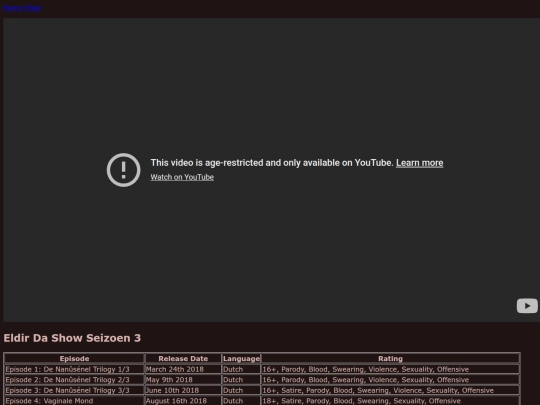Open Watch on YouTube link
The image size is (540, 405).
coord(182,177)
